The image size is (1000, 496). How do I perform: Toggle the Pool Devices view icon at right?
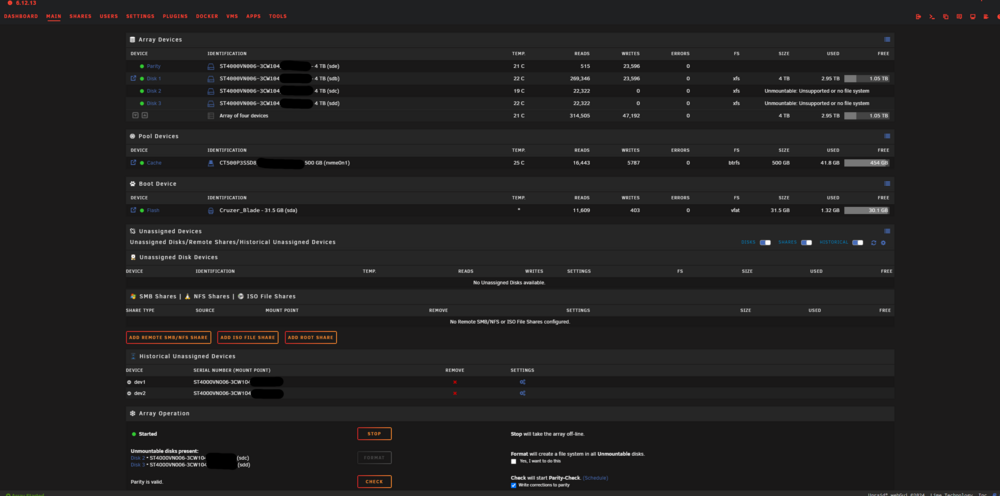(886, 136)
